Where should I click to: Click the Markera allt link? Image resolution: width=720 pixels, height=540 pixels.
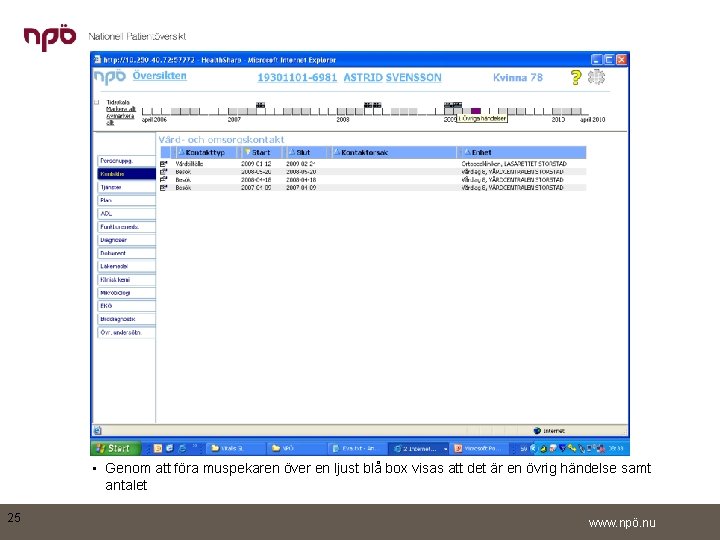(121, 109)
